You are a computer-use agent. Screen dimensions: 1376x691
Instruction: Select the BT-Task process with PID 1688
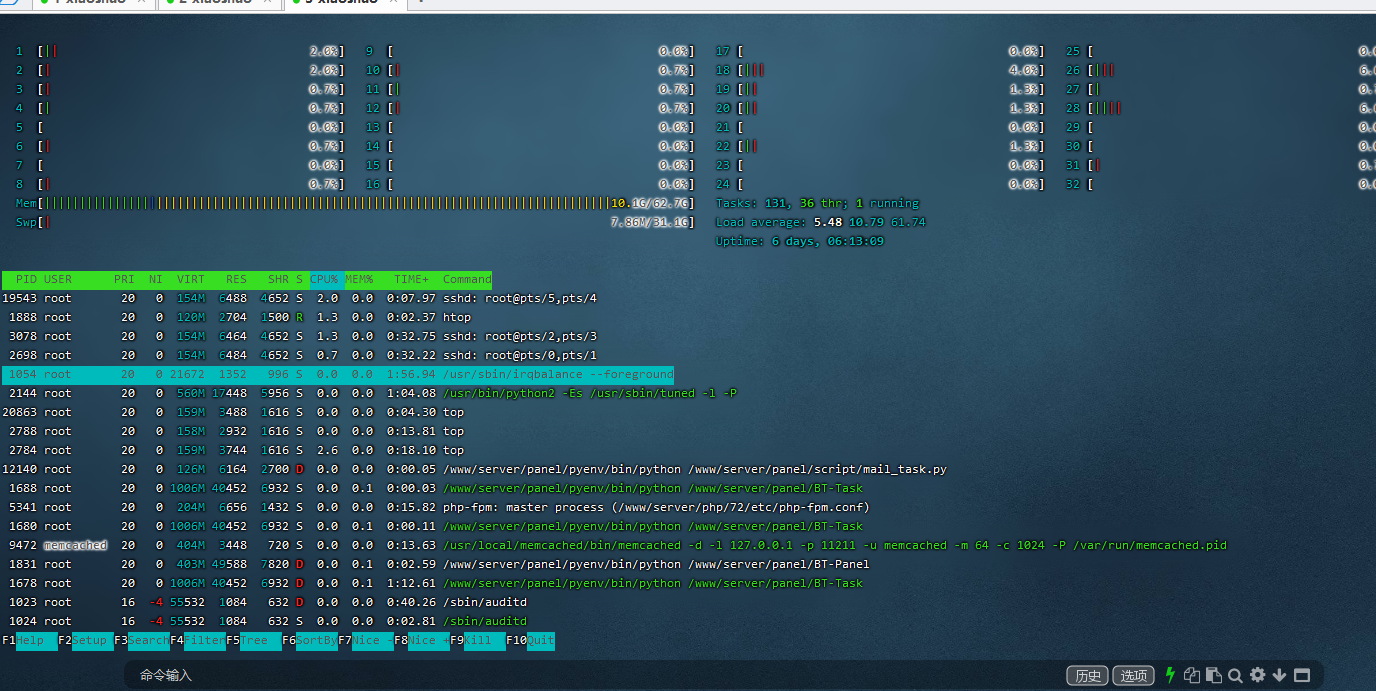pyautogui.click(x=433, y=488)
